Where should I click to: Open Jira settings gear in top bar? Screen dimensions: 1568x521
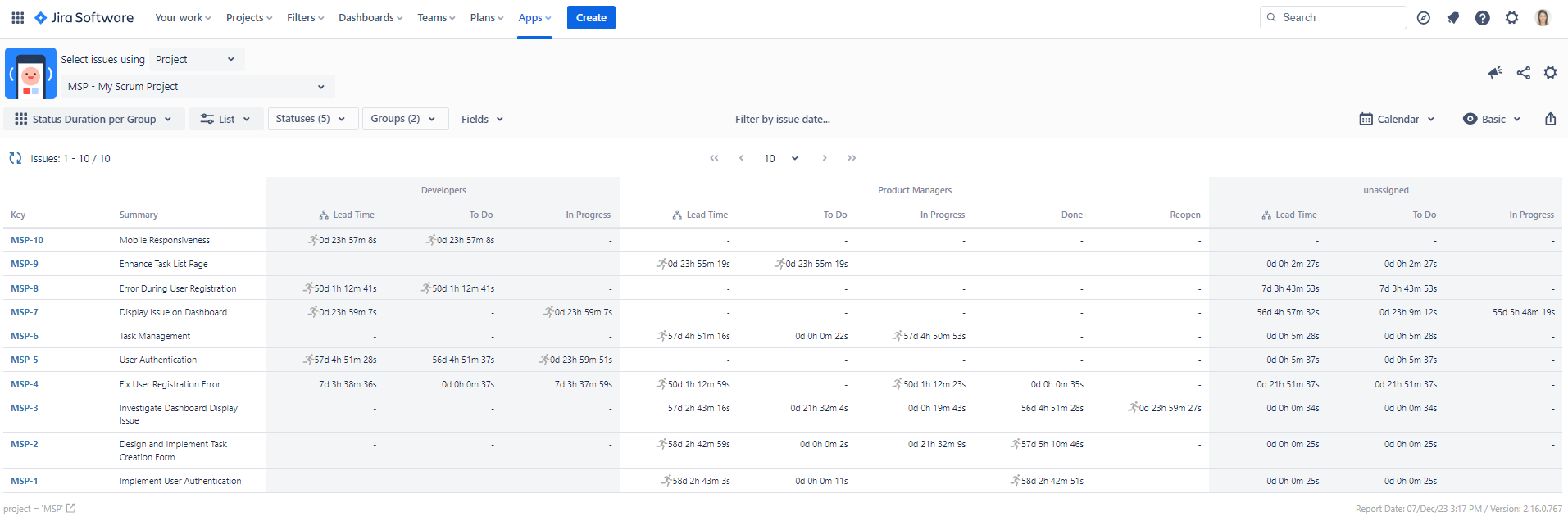1511,17
